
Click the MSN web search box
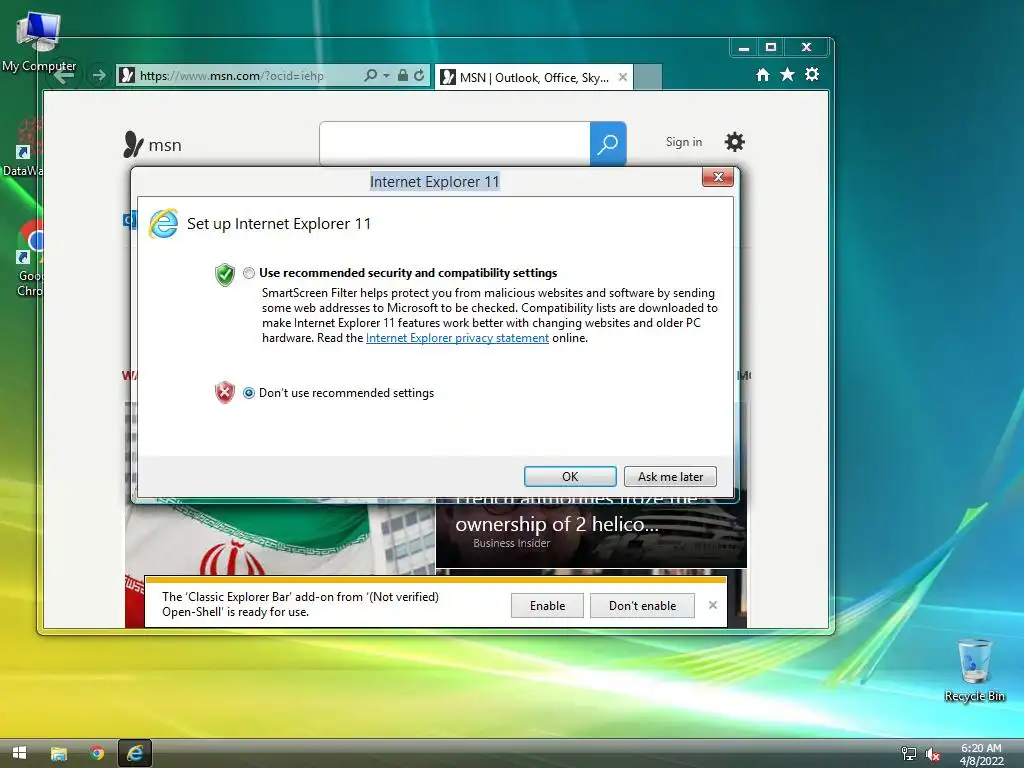coord(455,144)
